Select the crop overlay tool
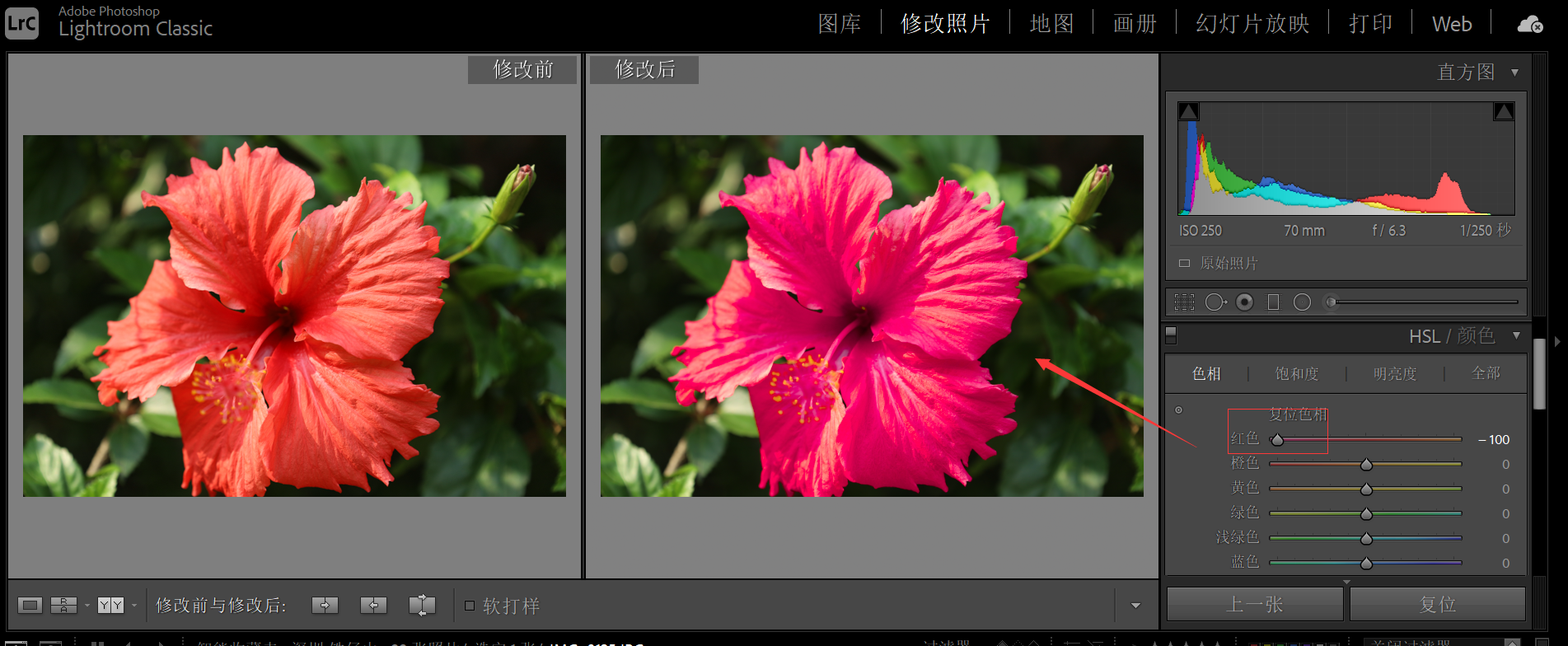 pos(1184,302)
